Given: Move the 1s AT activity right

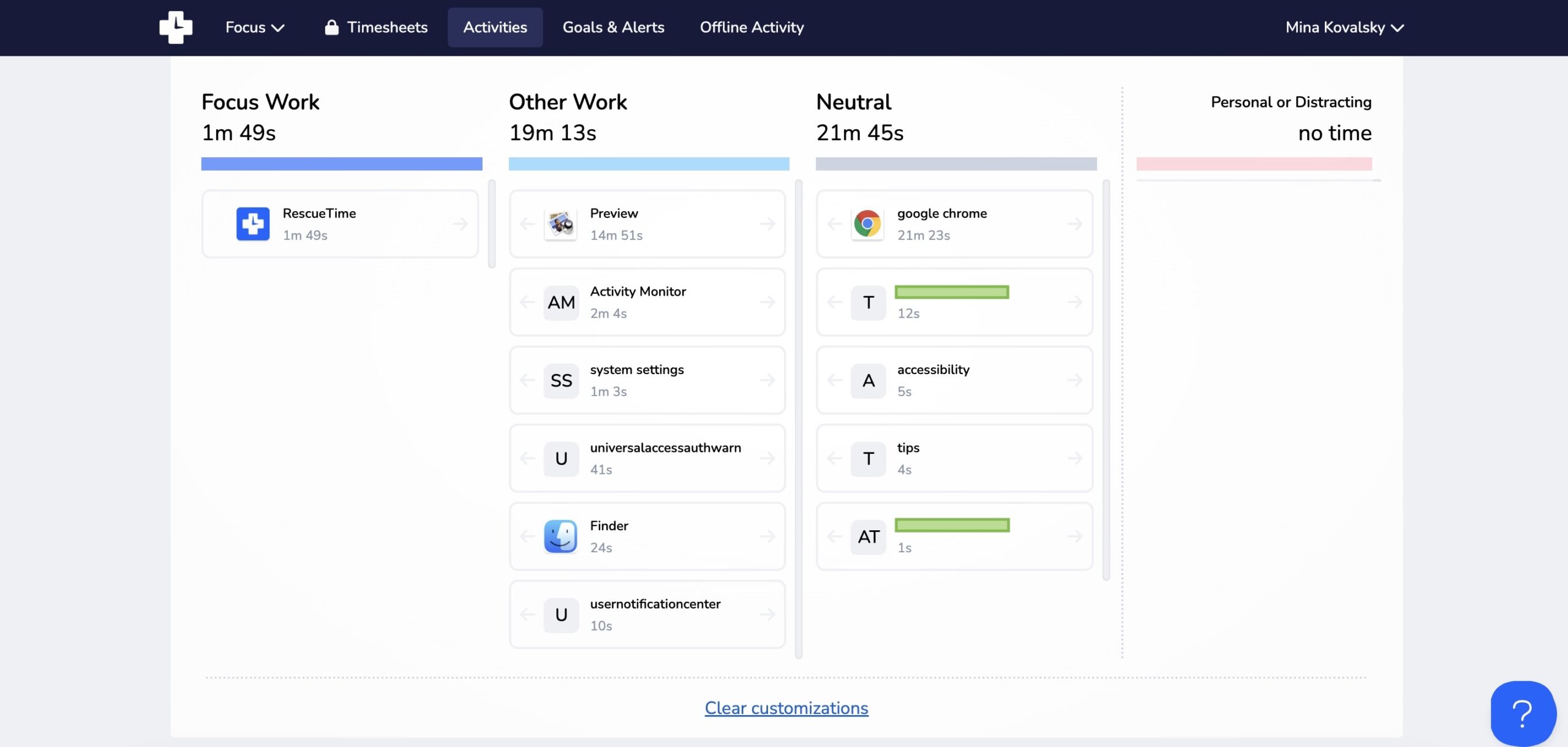Looking at the screenshot, I should click(x=1074, y=536).
